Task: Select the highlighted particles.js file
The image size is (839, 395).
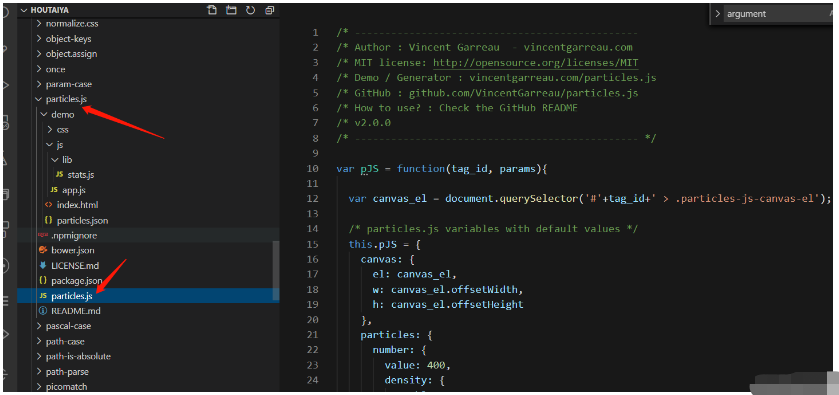Action: (x=148, y=296)
